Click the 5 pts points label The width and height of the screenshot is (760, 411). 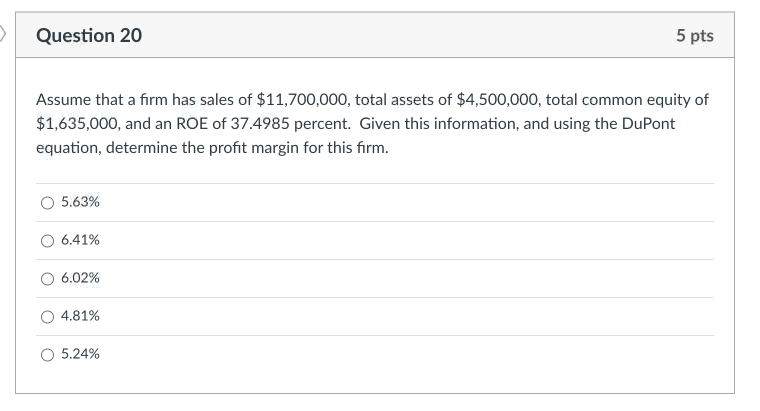point(694,36)
